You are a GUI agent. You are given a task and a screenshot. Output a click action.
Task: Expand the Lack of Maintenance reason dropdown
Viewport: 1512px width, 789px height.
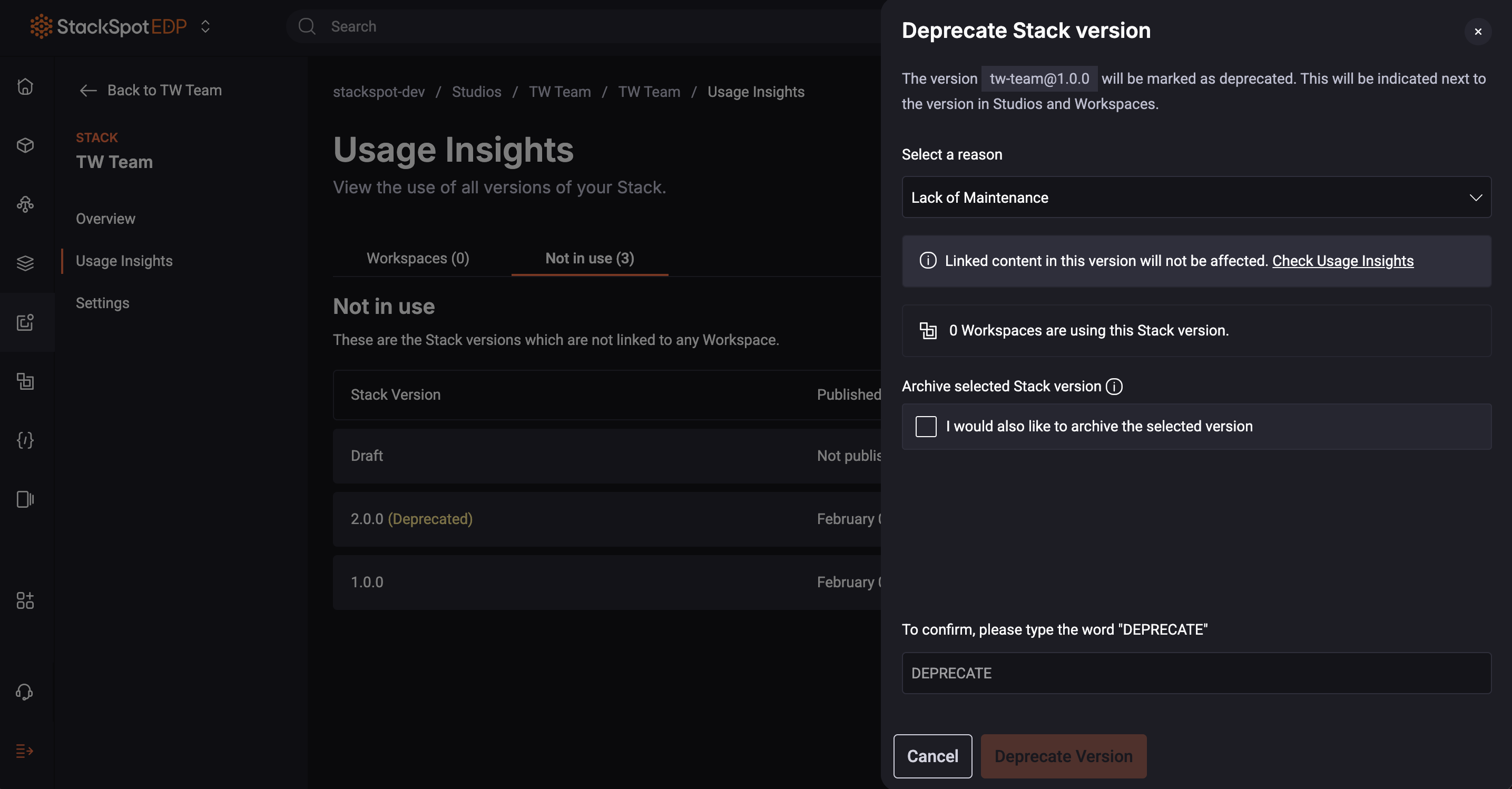pyautogui.click(x=1195, y=197)
